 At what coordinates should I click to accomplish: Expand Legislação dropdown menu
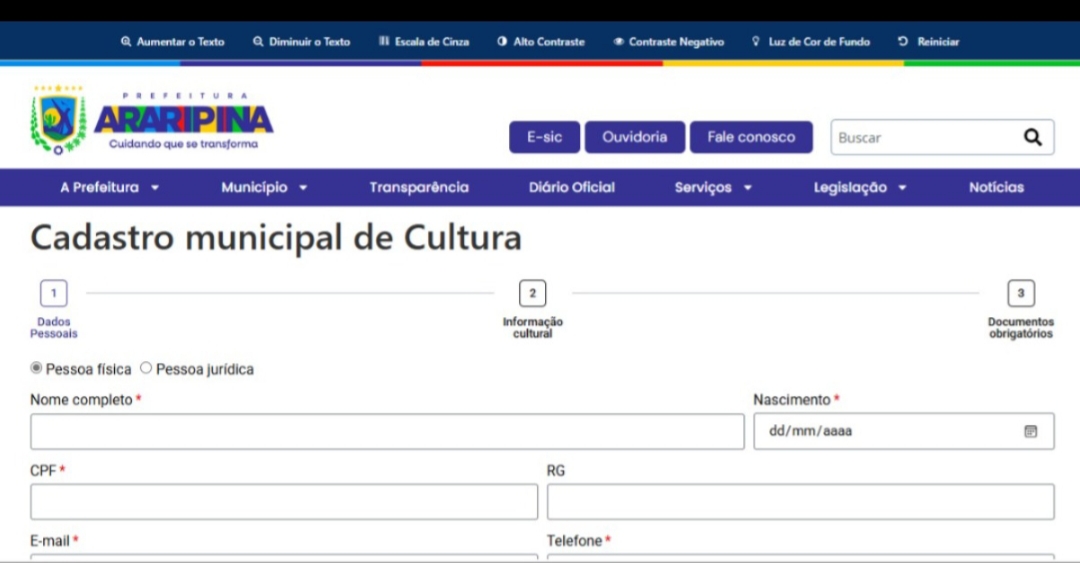[860, 187]
